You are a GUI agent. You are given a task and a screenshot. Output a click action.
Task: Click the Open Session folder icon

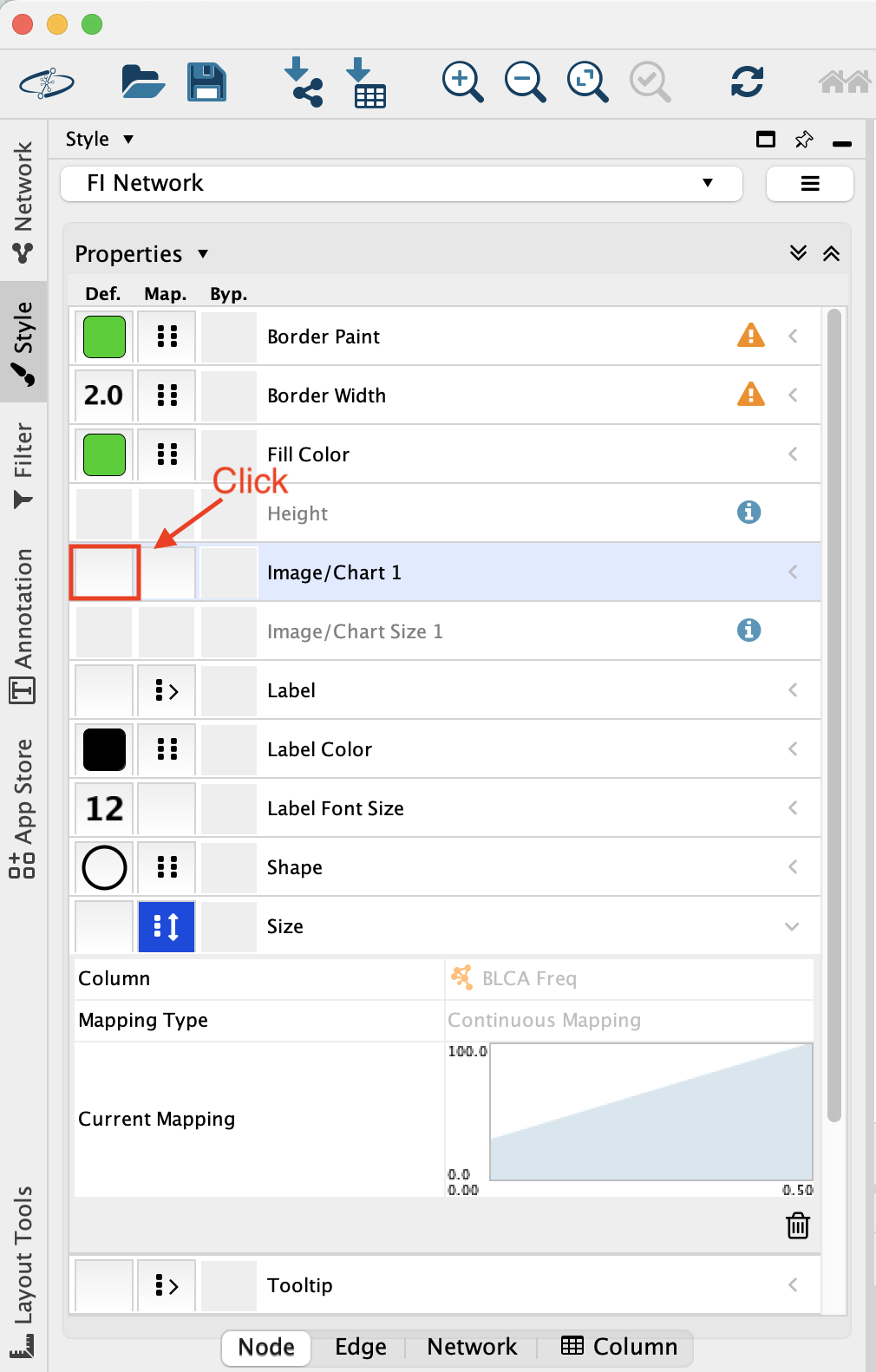142,82
